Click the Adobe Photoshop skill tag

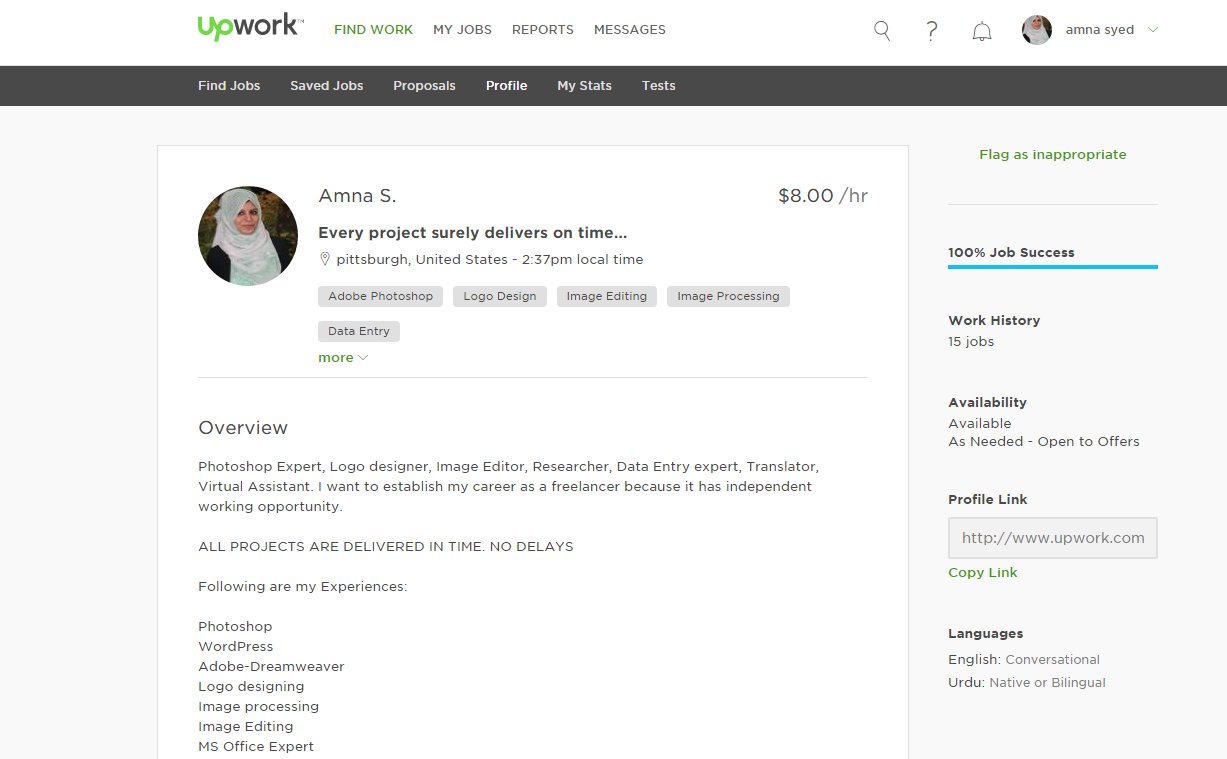(x=381, y=296)
